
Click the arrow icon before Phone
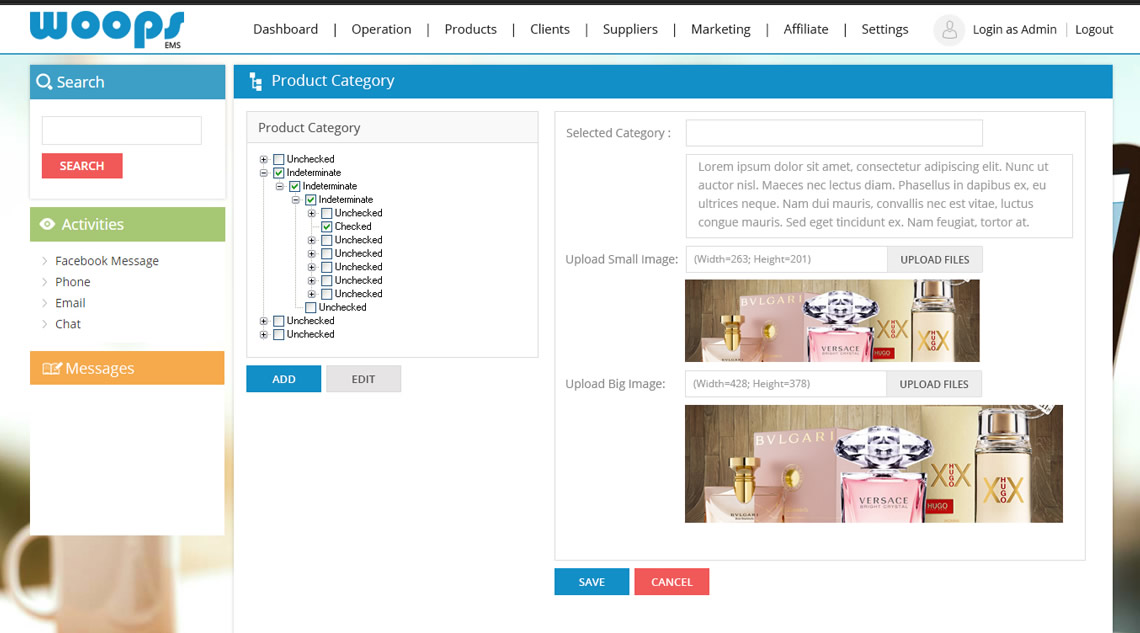44,282
